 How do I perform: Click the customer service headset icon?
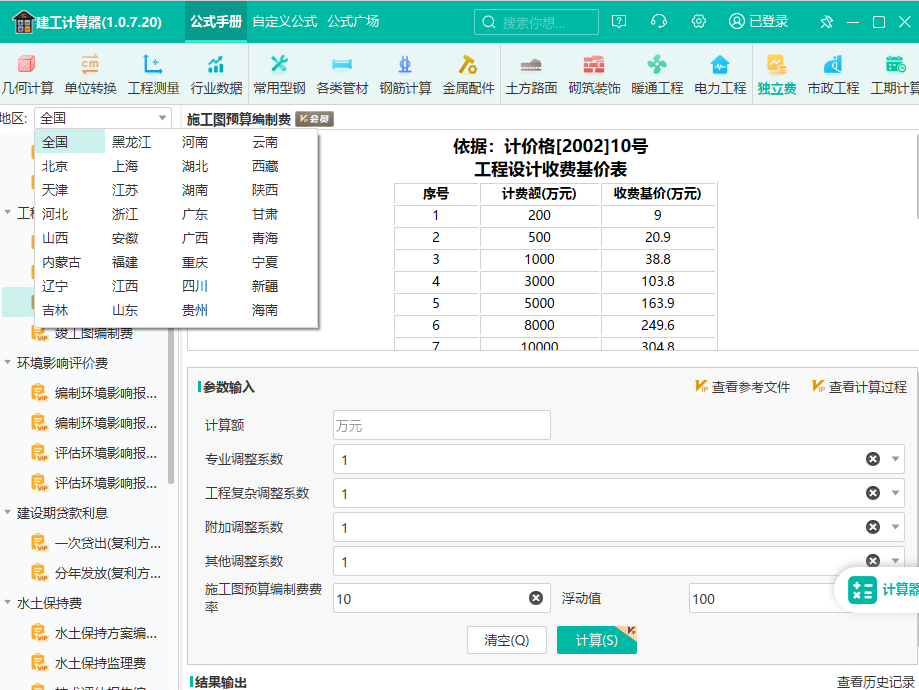tap(659, 22)
